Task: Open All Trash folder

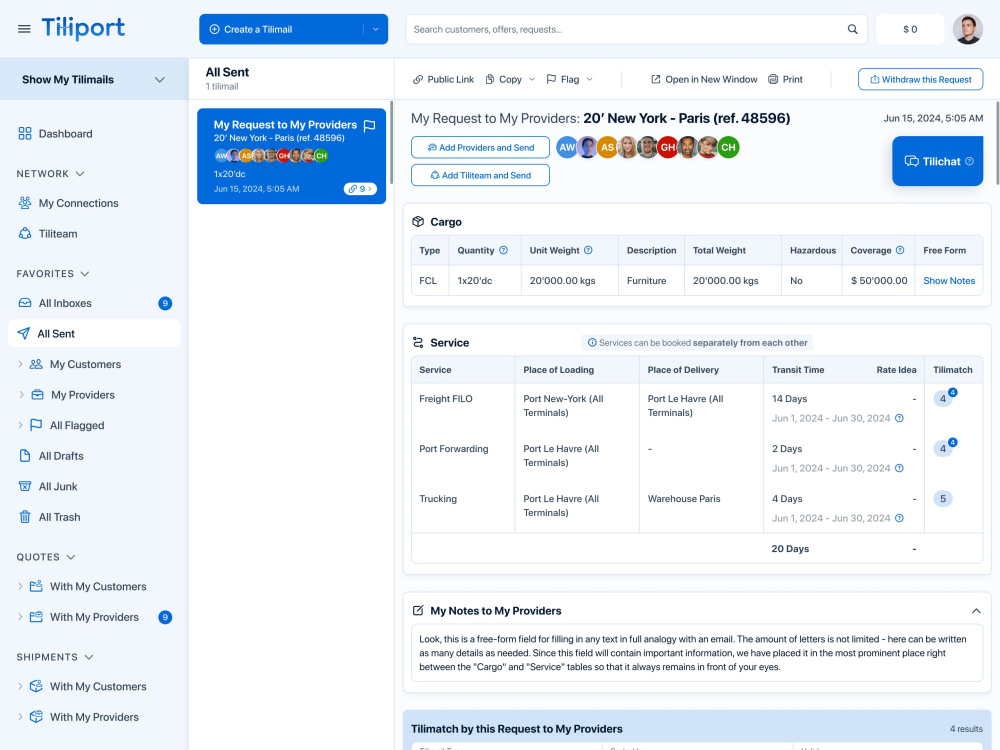Action: [x=49, y=517]
